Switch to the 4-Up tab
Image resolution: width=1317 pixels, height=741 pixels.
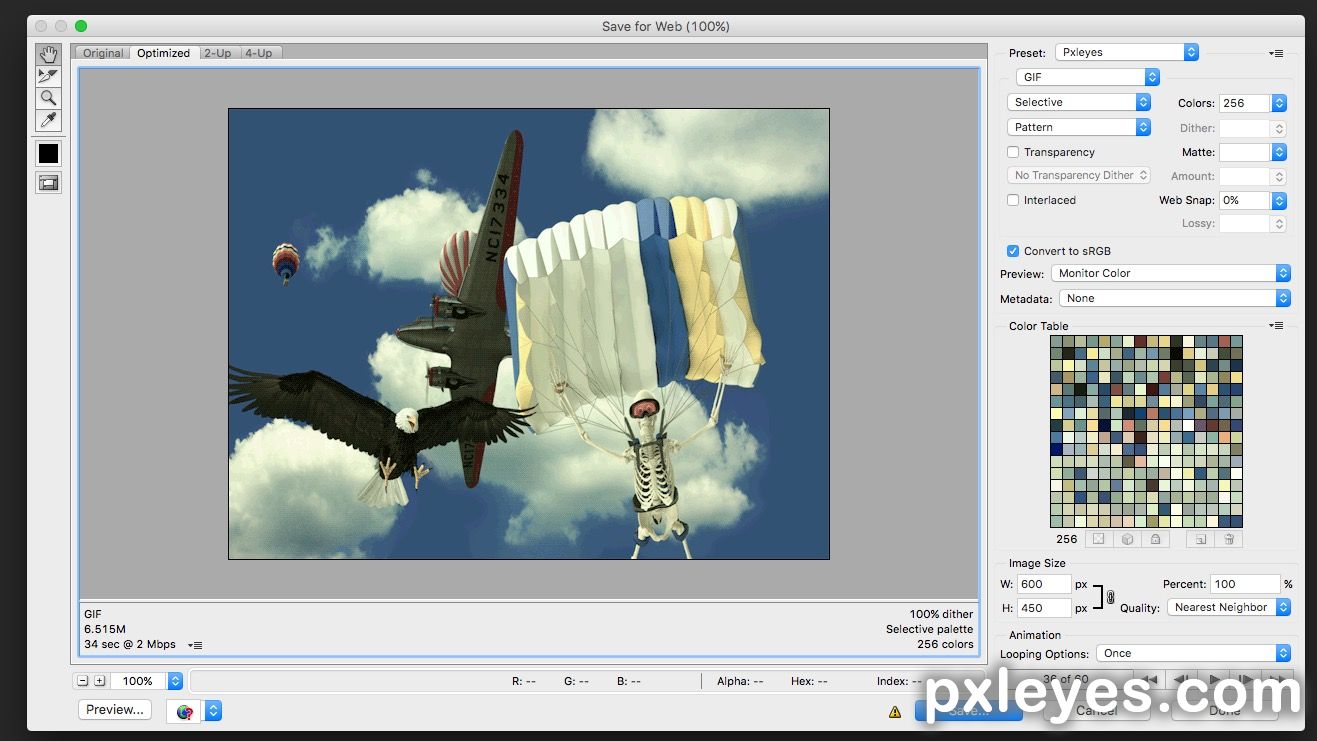[x=258, y=53]
